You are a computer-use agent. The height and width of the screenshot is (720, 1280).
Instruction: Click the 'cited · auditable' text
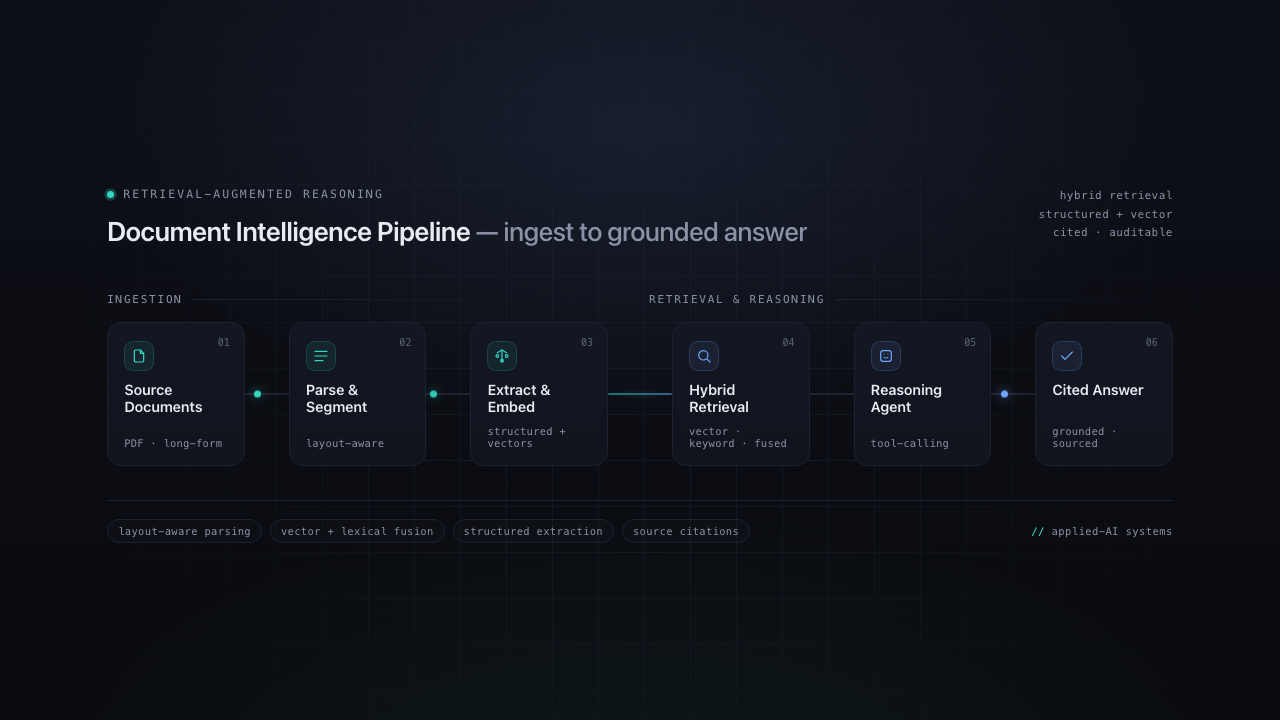click(1113, 232)
